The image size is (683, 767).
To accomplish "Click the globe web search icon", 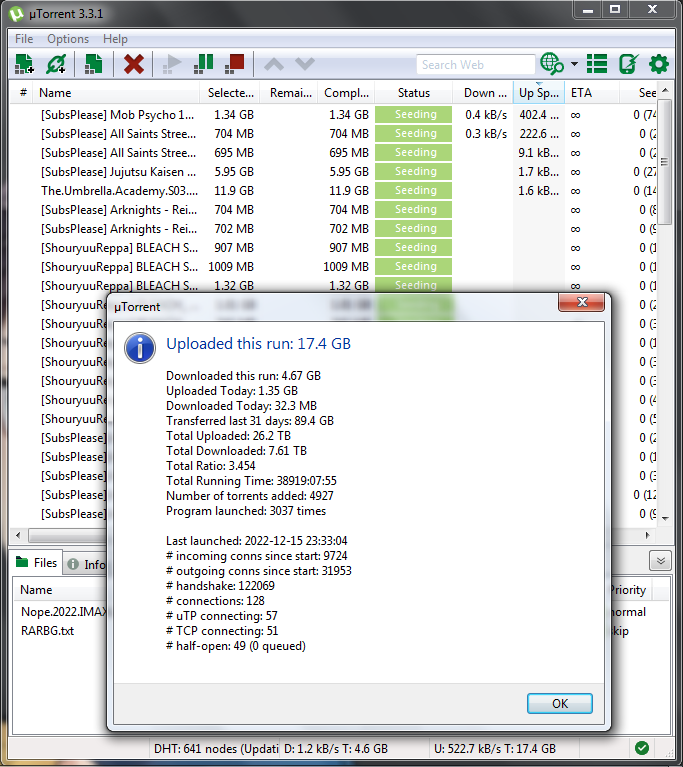I will tap(551, 64).
